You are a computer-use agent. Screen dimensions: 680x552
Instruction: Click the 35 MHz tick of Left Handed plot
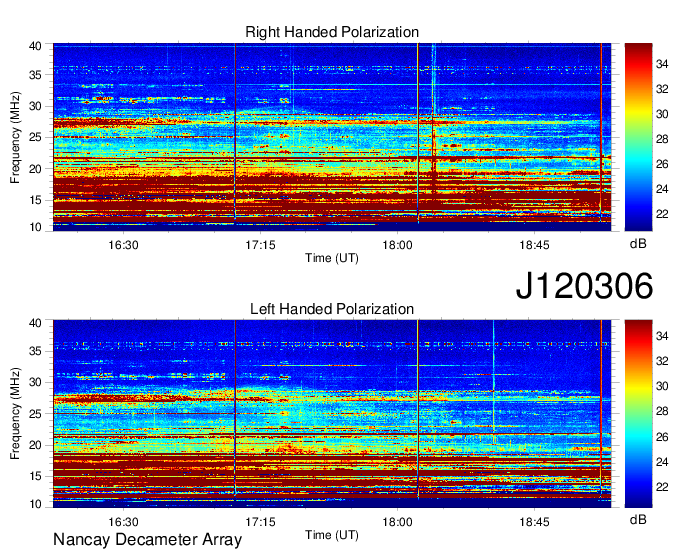(x=35, y=351)
